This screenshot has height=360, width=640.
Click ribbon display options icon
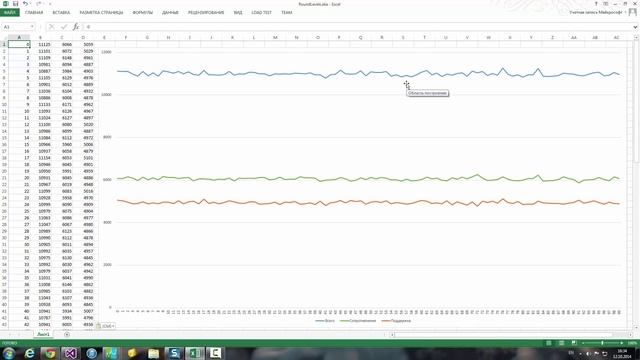606,4
